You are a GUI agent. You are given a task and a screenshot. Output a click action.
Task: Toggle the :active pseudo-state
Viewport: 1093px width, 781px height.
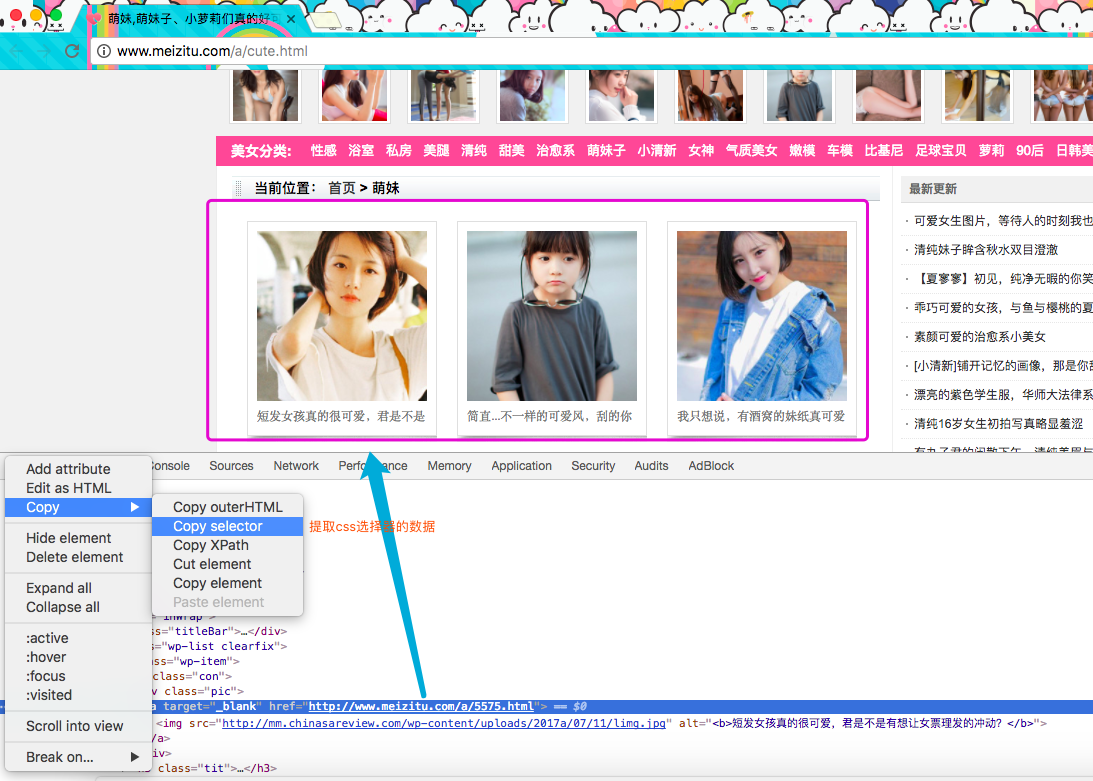47,638
